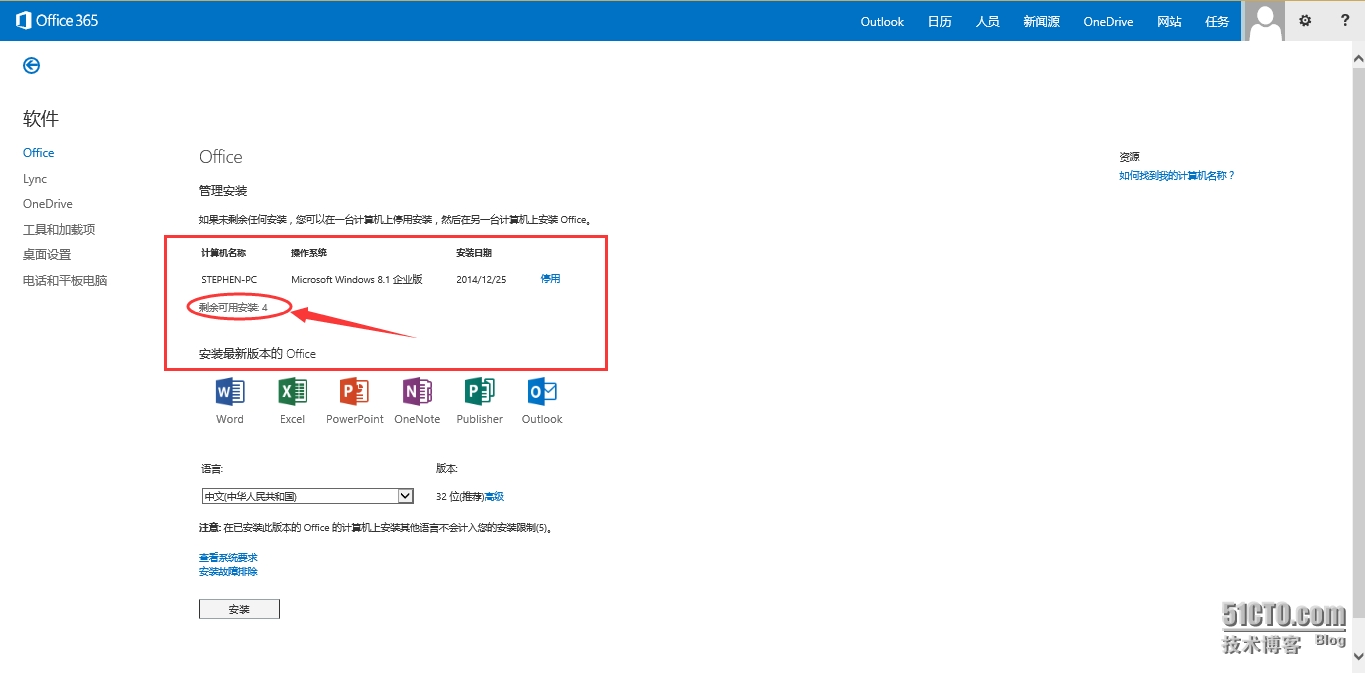Click the OneNote application icon
This screenshot has width=1365, height=673.
coord(417,391)
